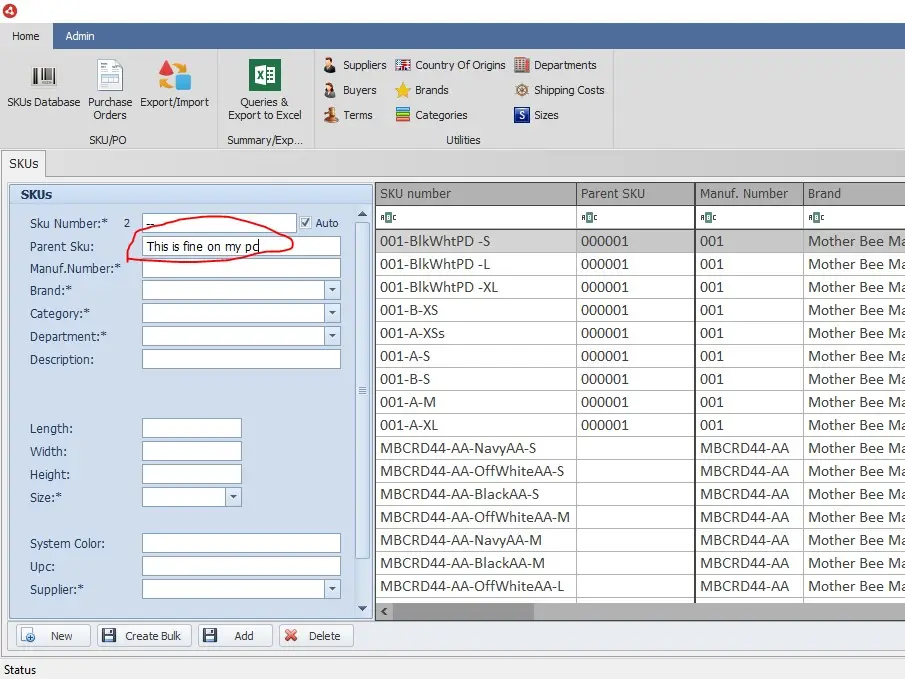Select the row MBCRD44-AA-OffWhiteAA-L
The height and width of the screenshot is (679, 905).
pos(641,586)
